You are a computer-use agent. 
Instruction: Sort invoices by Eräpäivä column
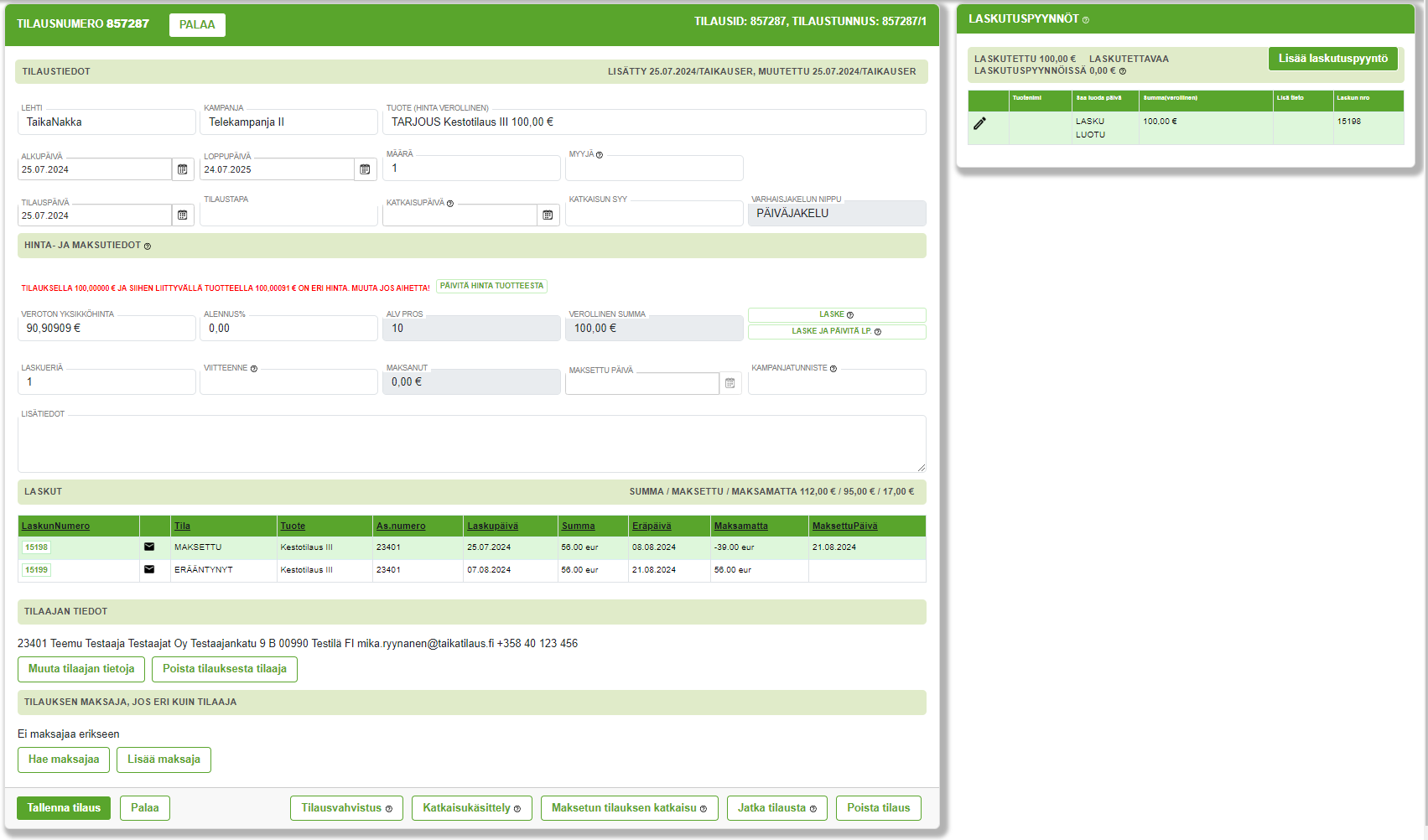[652, 526]
